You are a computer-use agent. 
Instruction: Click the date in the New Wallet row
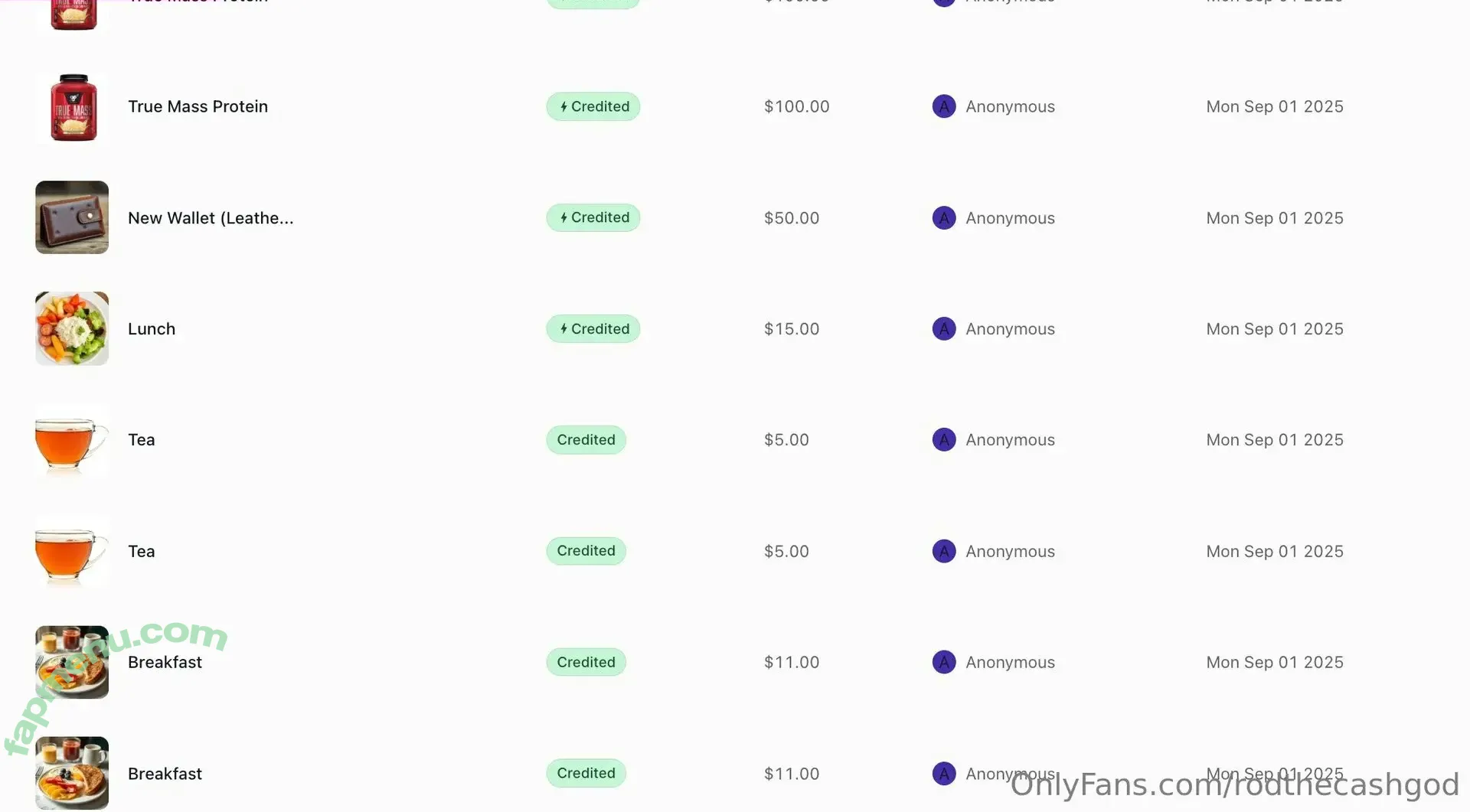1274,218
